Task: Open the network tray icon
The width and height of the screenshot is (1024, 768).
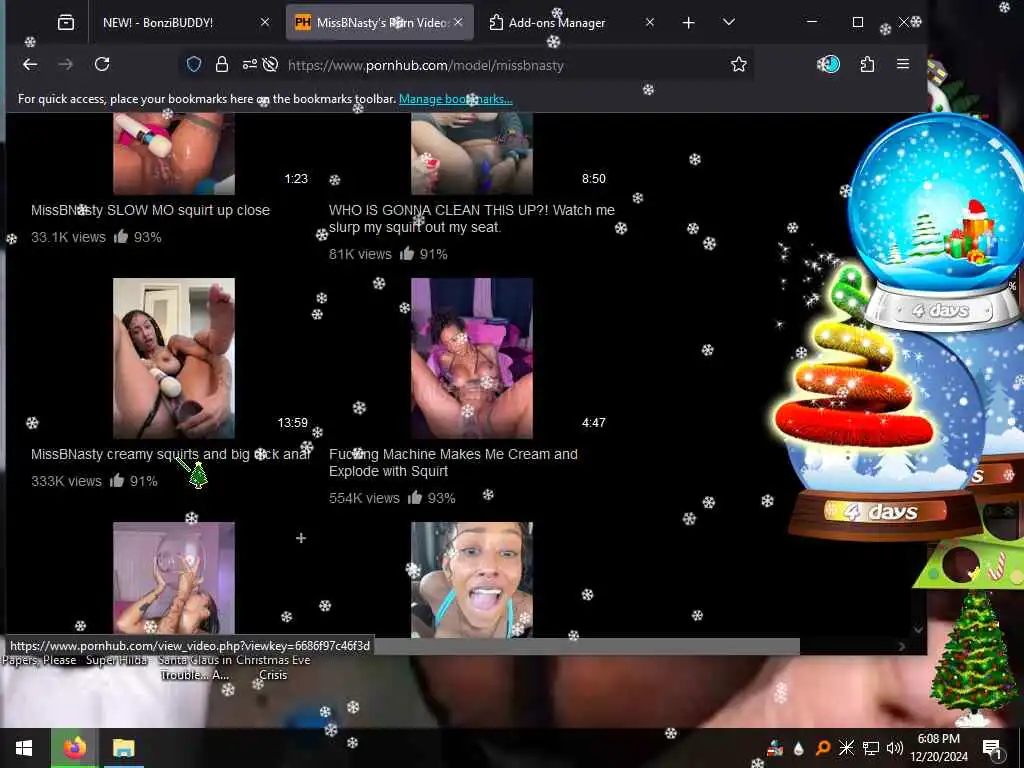Action: (x=871, y=748)
